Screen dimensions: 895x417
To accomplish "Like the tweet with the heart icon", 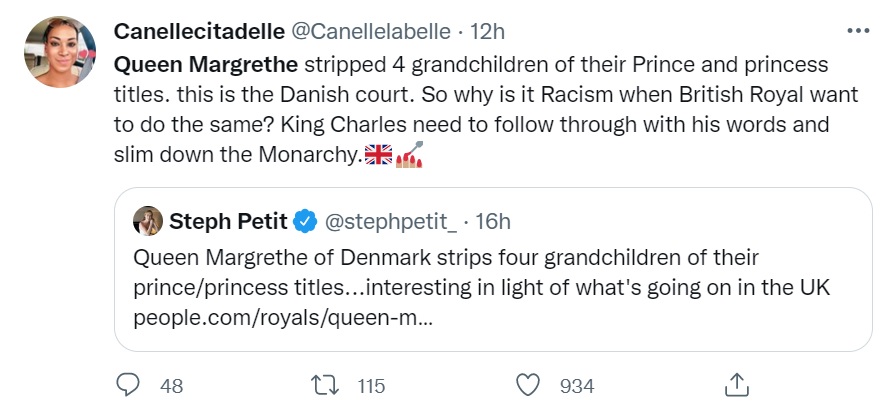I will pos(530,385).
